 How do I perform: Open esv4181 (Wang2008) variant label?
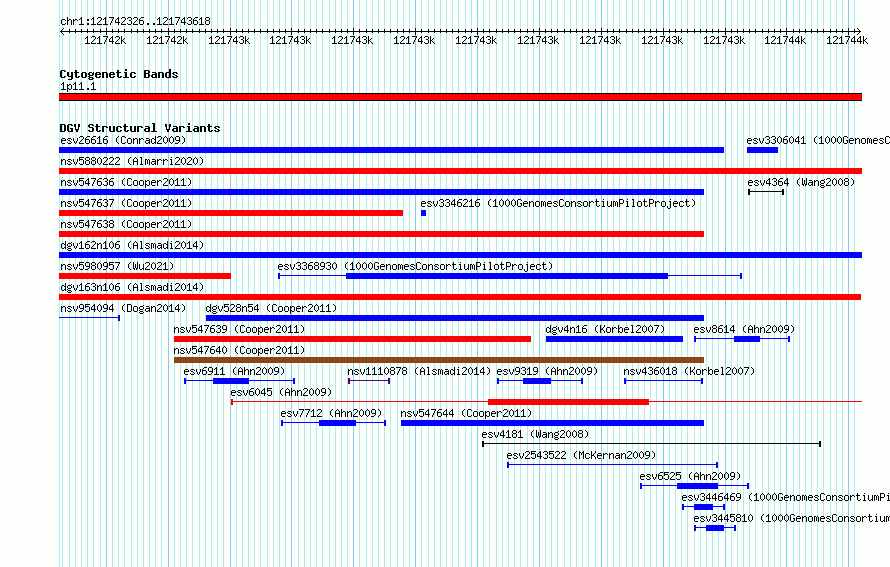coord(535,434)
